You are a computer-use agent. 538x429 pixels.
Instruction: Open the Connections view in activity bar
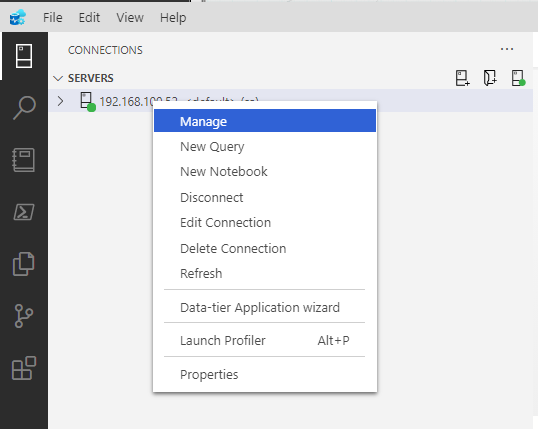click(x=24, y=56)
